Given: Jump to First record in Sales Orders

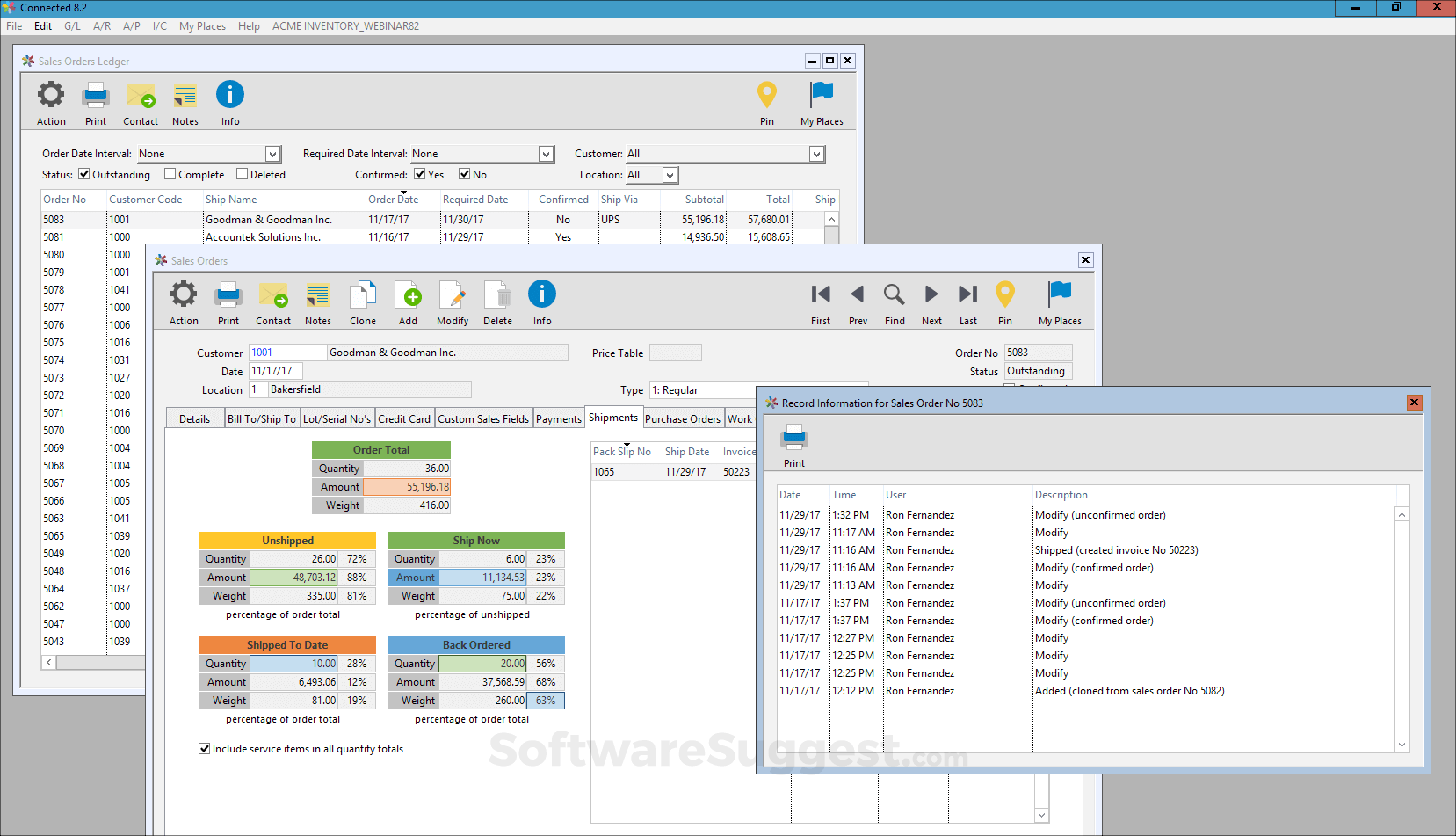Looking at the screenshot, I should tap(821, 294).
